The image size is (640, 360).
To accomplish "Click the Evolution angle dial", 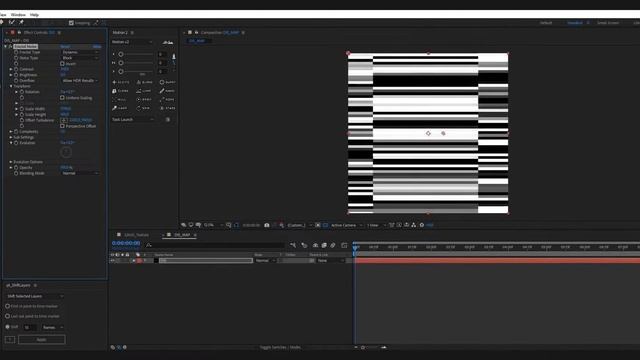I will (x=66, y=152).
